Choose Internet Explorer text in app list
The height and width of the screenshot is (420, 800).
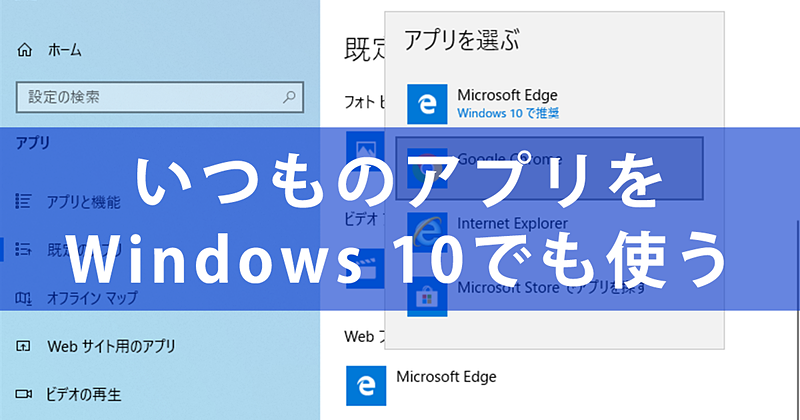point(512,223)
